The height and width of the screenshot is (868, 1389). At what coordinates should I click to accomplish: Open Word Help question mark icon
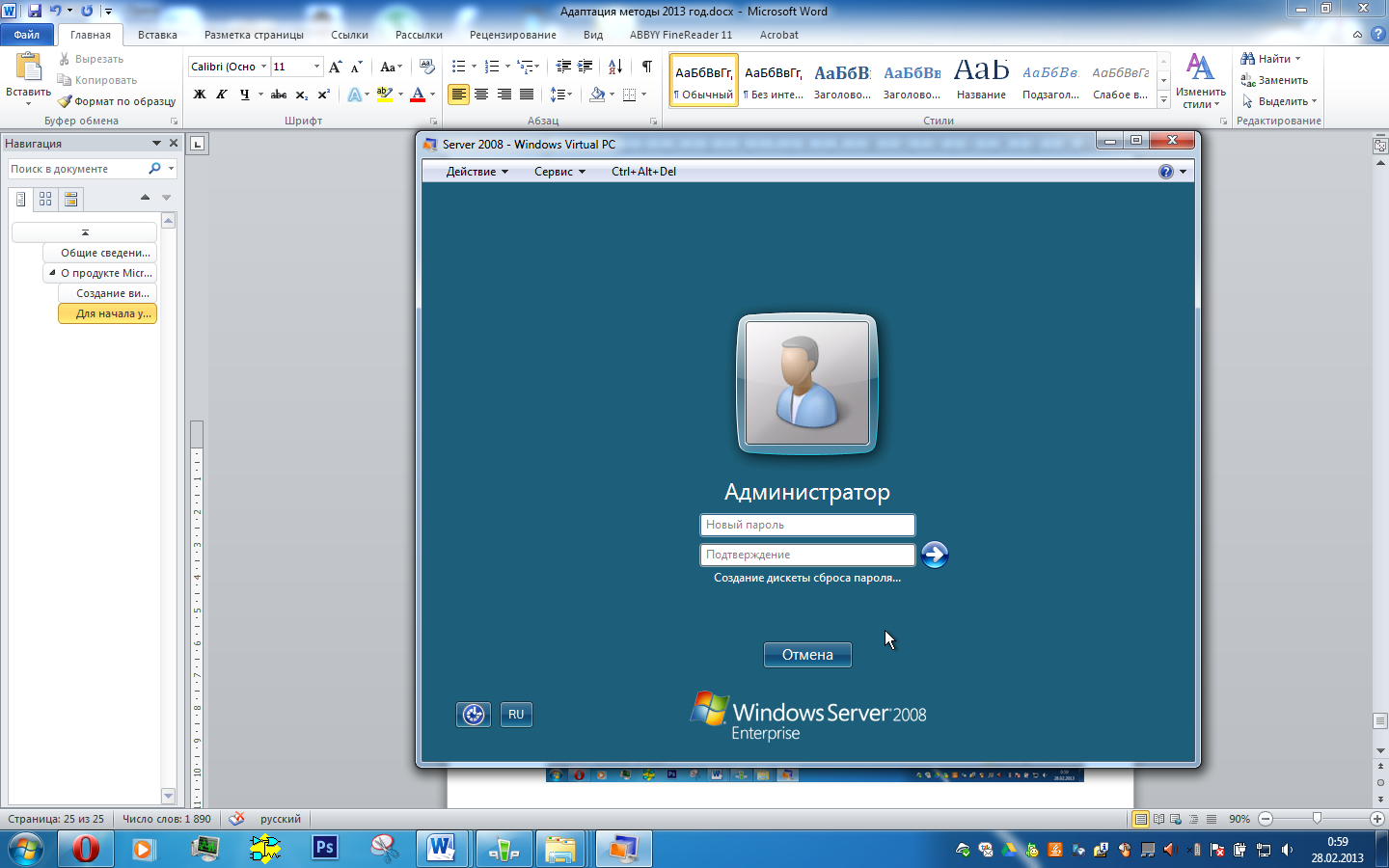point(1377,34)
